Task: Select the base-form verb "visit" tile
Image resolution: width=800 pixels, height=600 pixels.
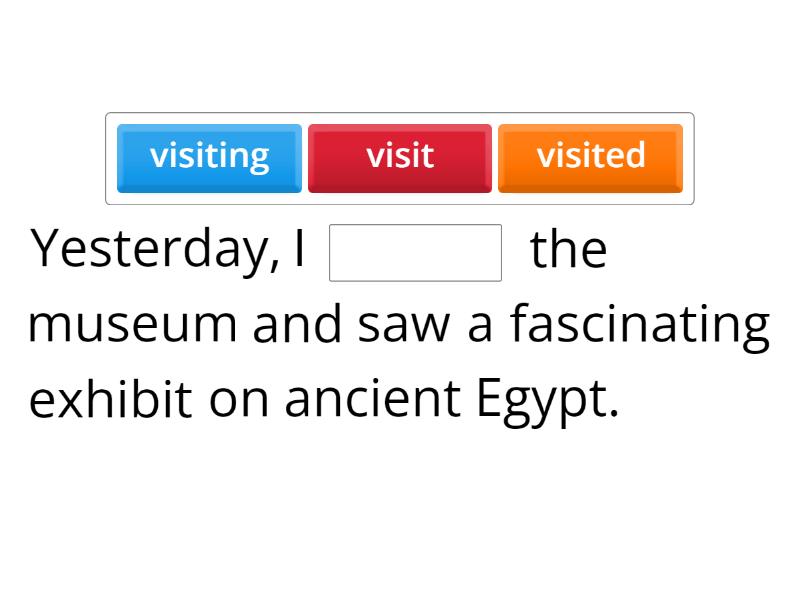Action: (x=400, y=157)
